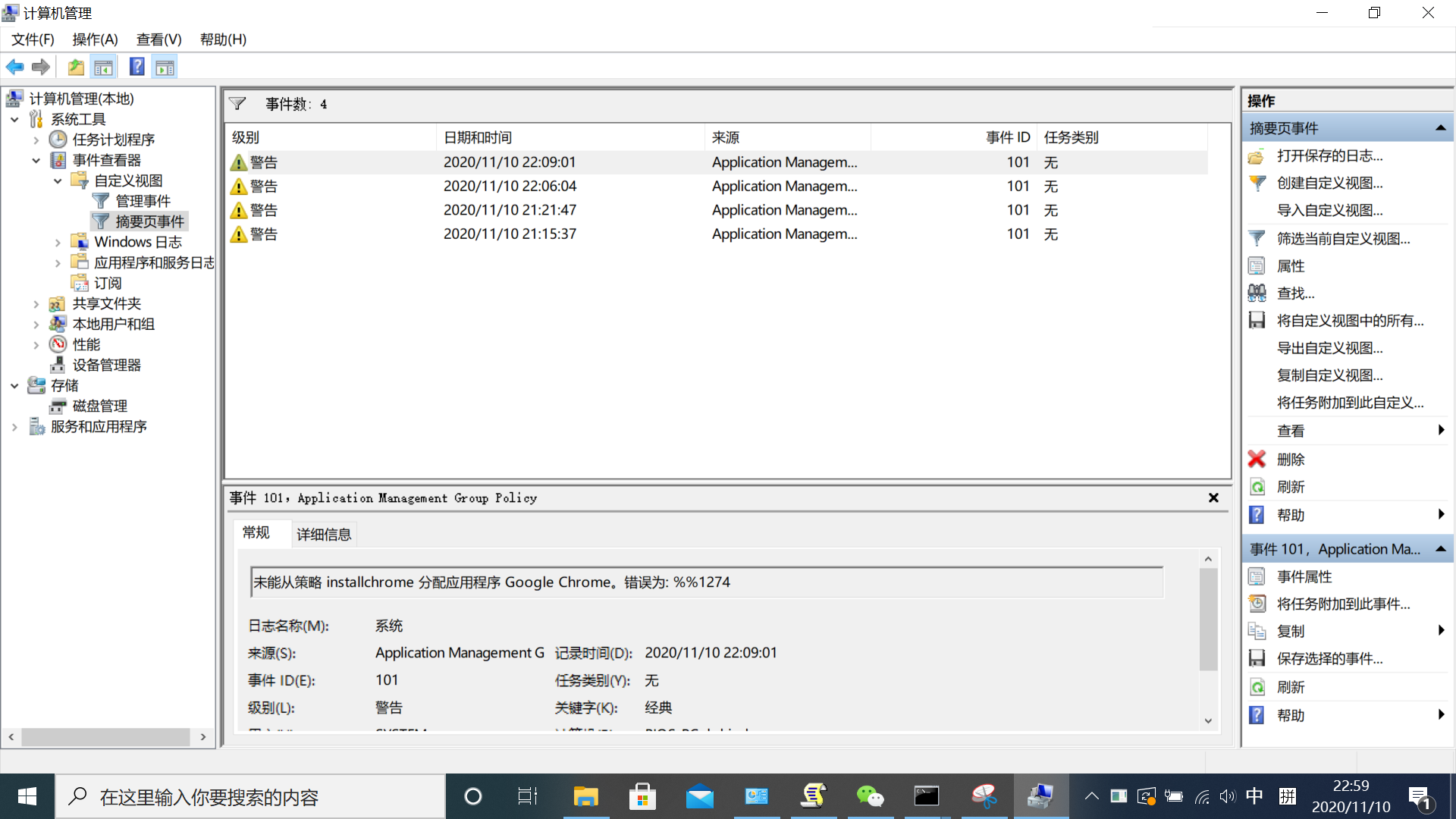The image size is (1456, 819).
Task: Collapse the 事件查看器 tree node
Action: pos(36,161)
